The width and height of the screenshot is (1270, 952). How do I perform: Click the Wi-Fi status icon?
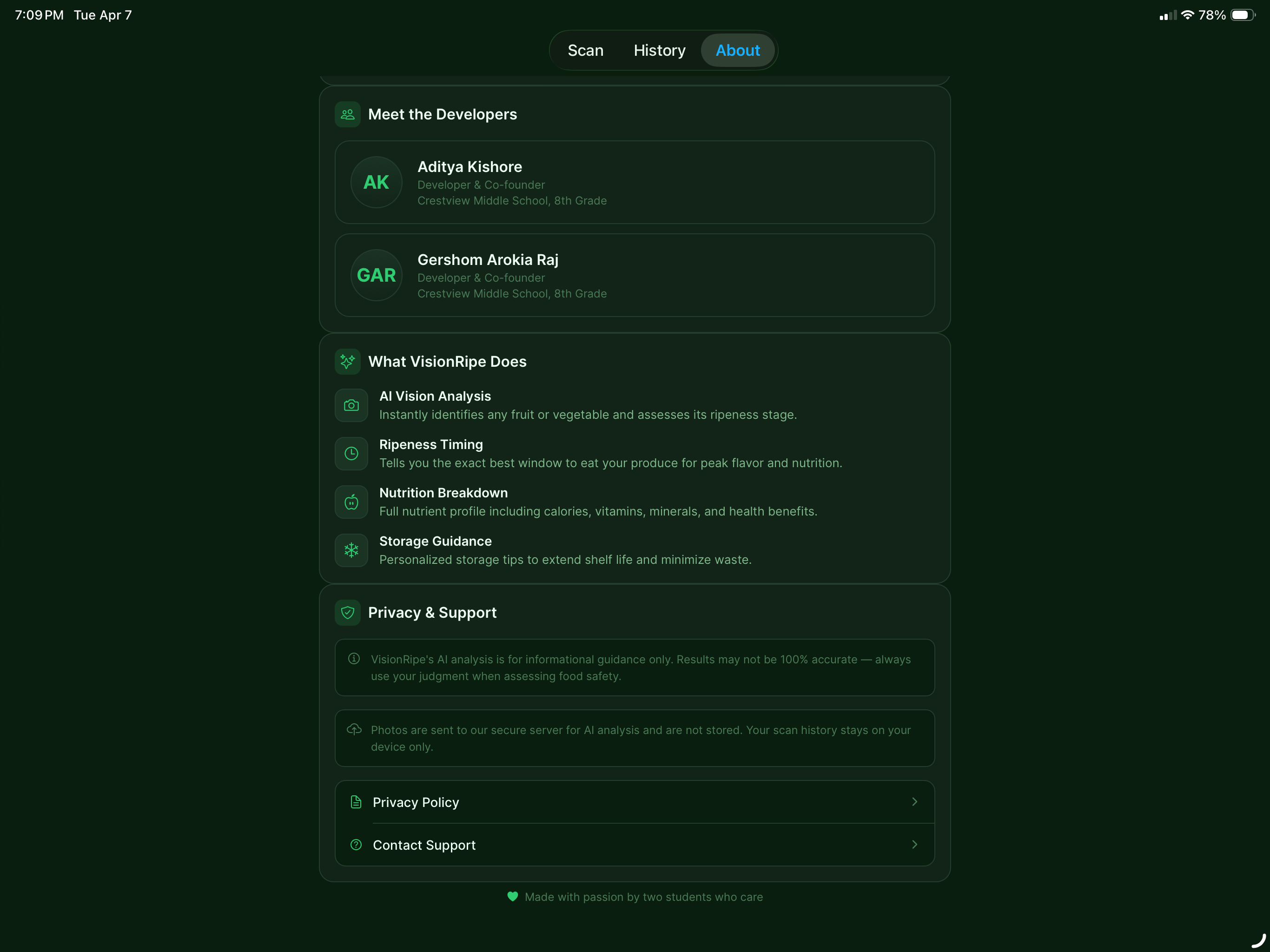(1187, 15)
